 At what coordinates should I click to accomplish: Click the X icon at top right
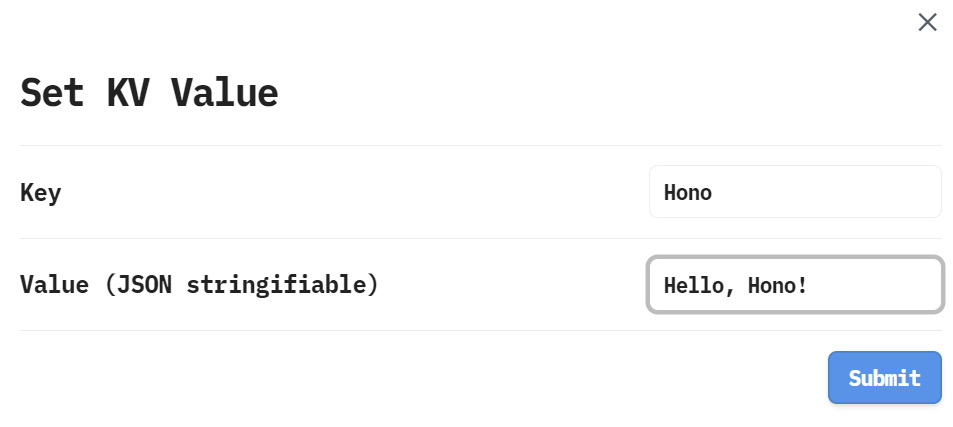[927, 22]
